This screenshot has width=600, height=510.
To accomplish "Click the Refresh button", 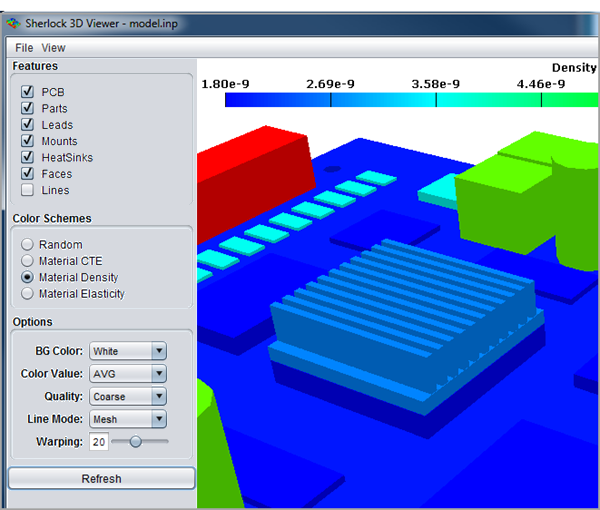I will pyautogui.click(x=101, y=478).
